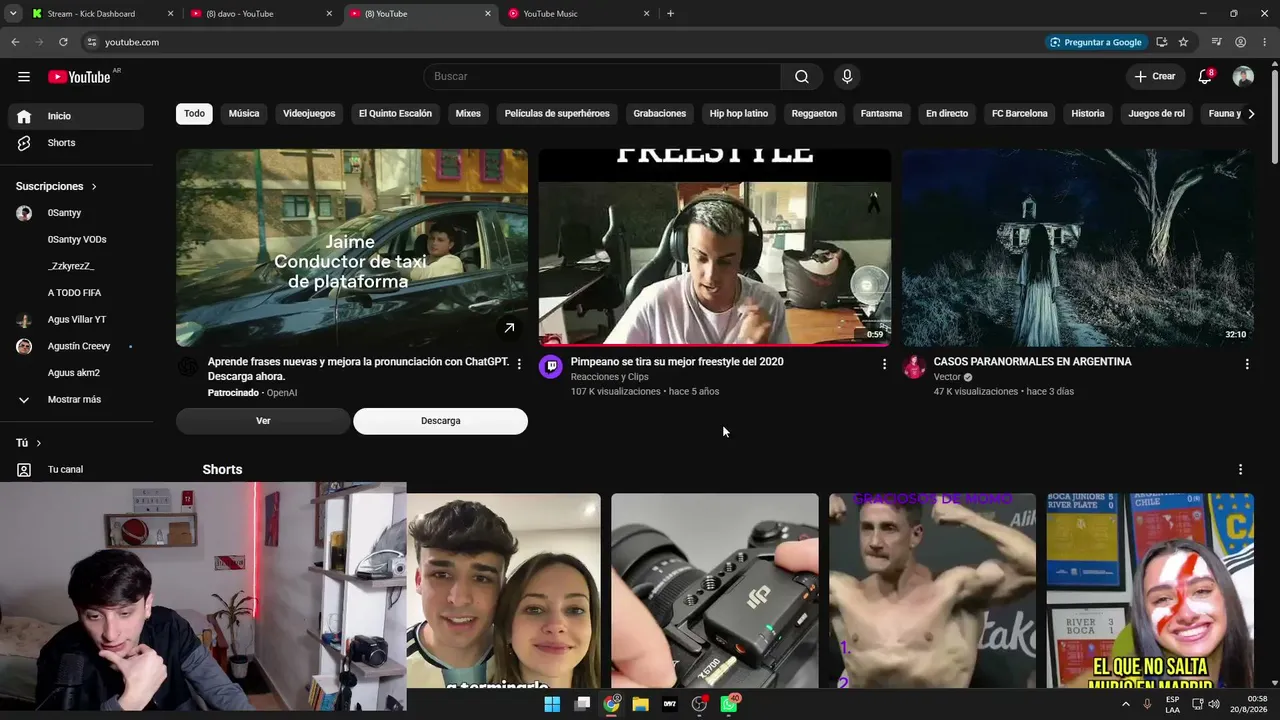This screenshot has height=720, width=1280.
Task: Open the Chrome profile icon
Action: tap(1240, 42)
